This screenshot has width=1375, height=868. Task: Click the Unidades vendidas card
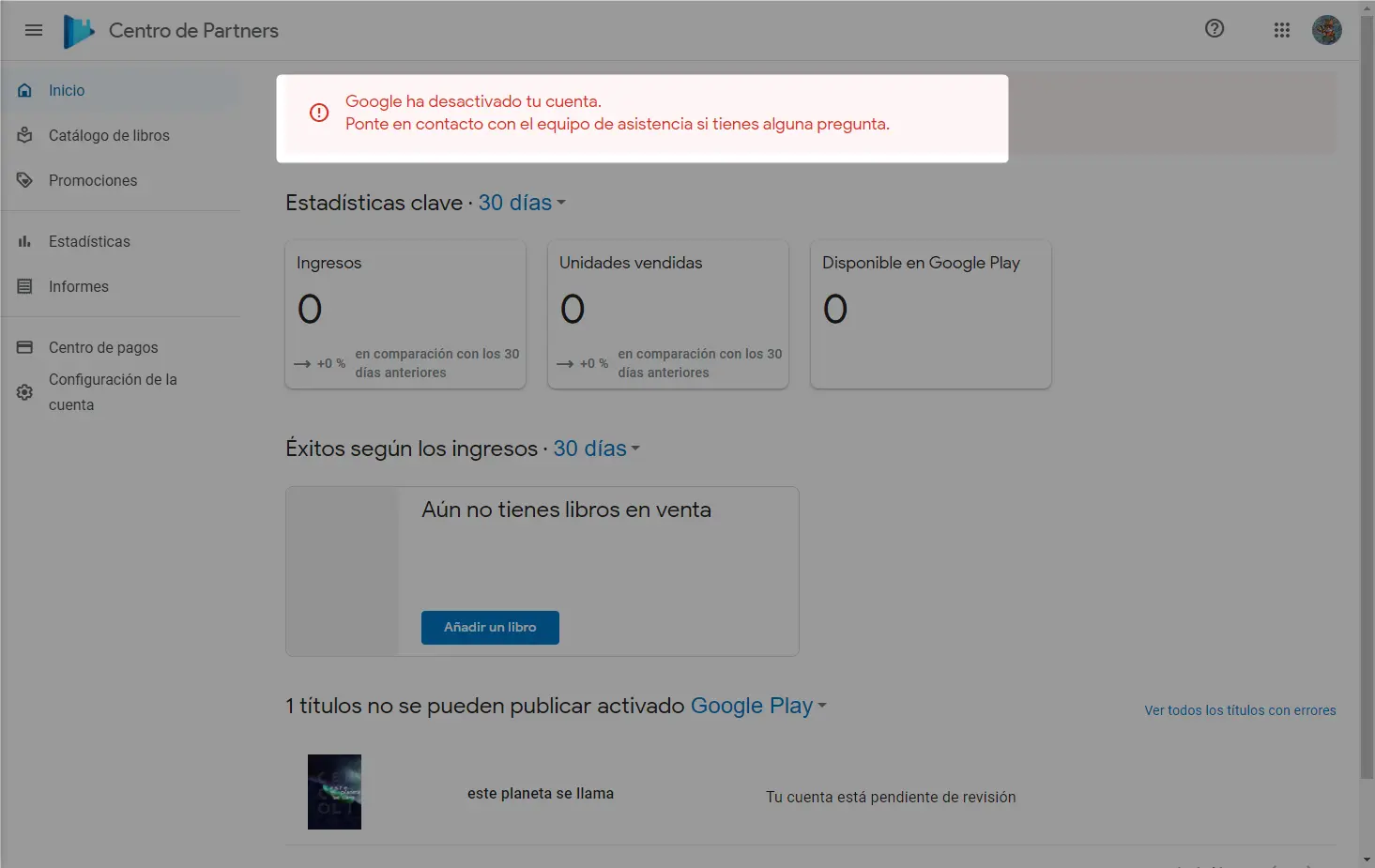click(668, 314)
